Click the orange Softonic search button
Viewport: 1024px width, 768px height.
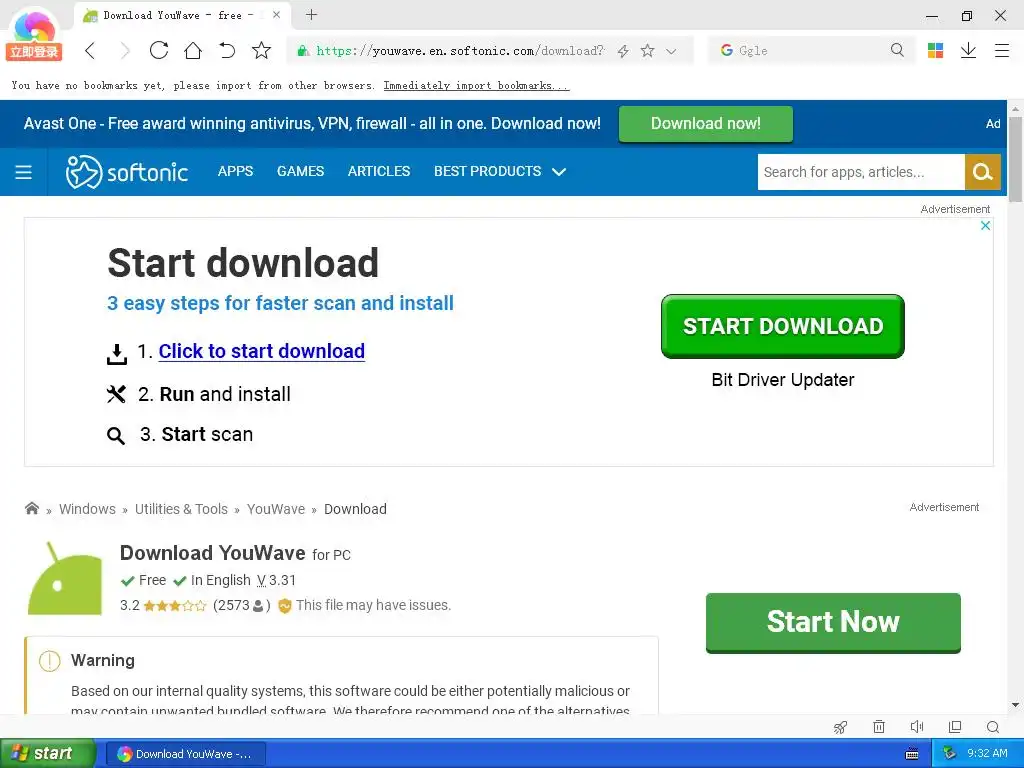coord(983,172)
